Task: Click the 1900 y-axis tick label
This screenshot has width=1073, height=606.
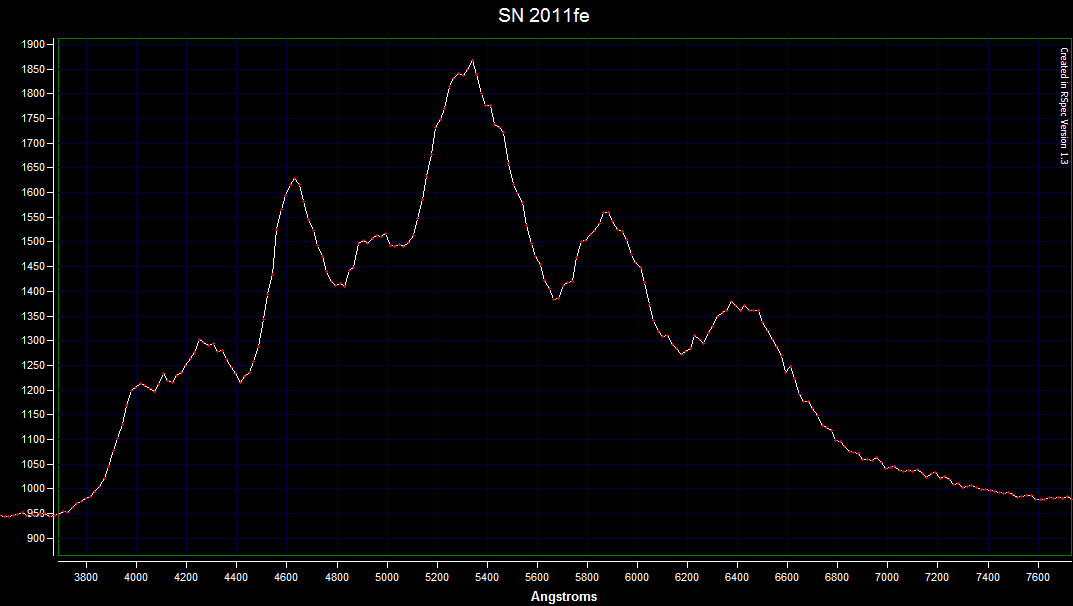Action: pyautogui.click(x=34, y=44)
